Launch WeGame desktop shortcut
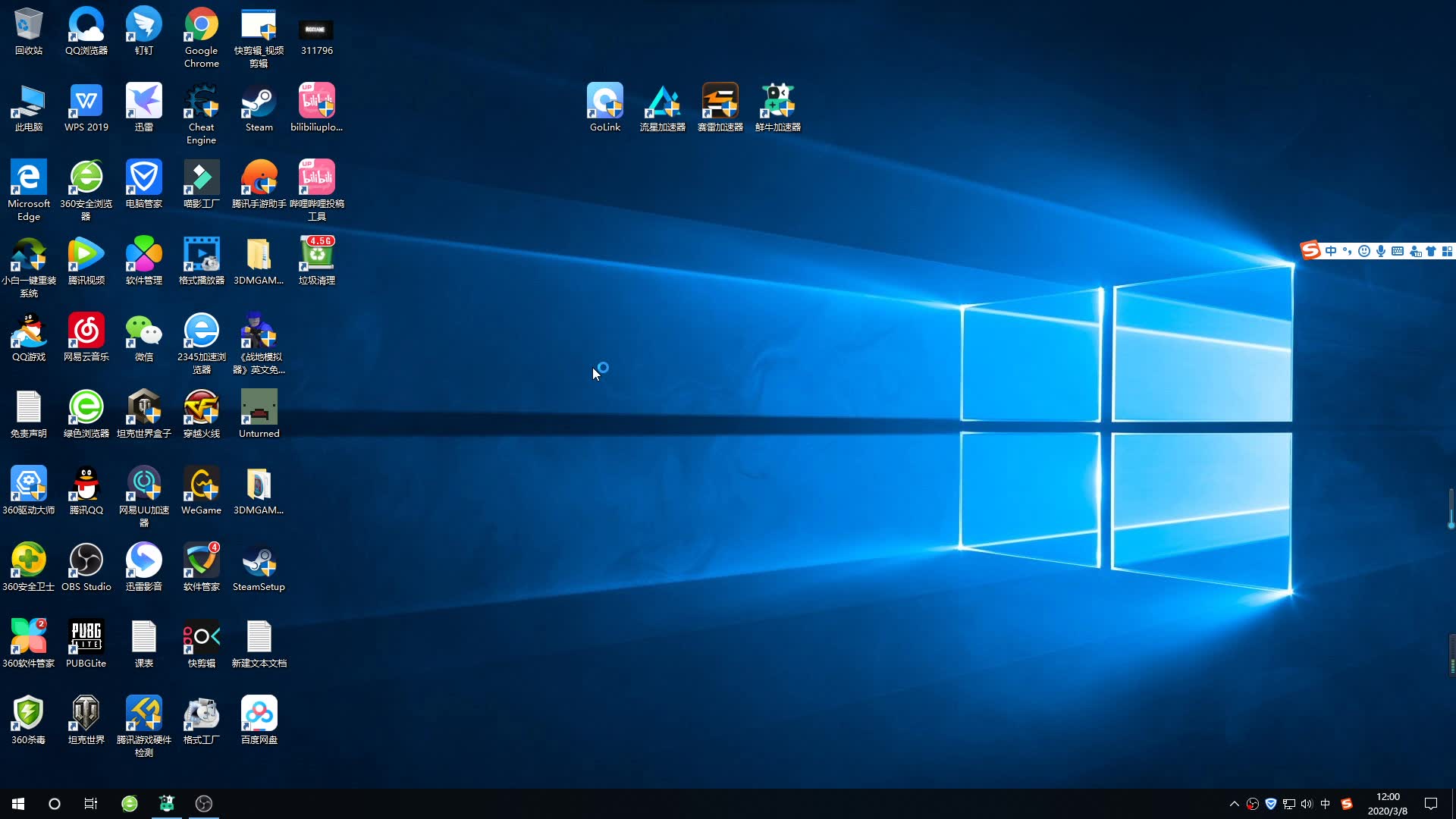This screenshot has width=1456, height=819. click(202, 491)
